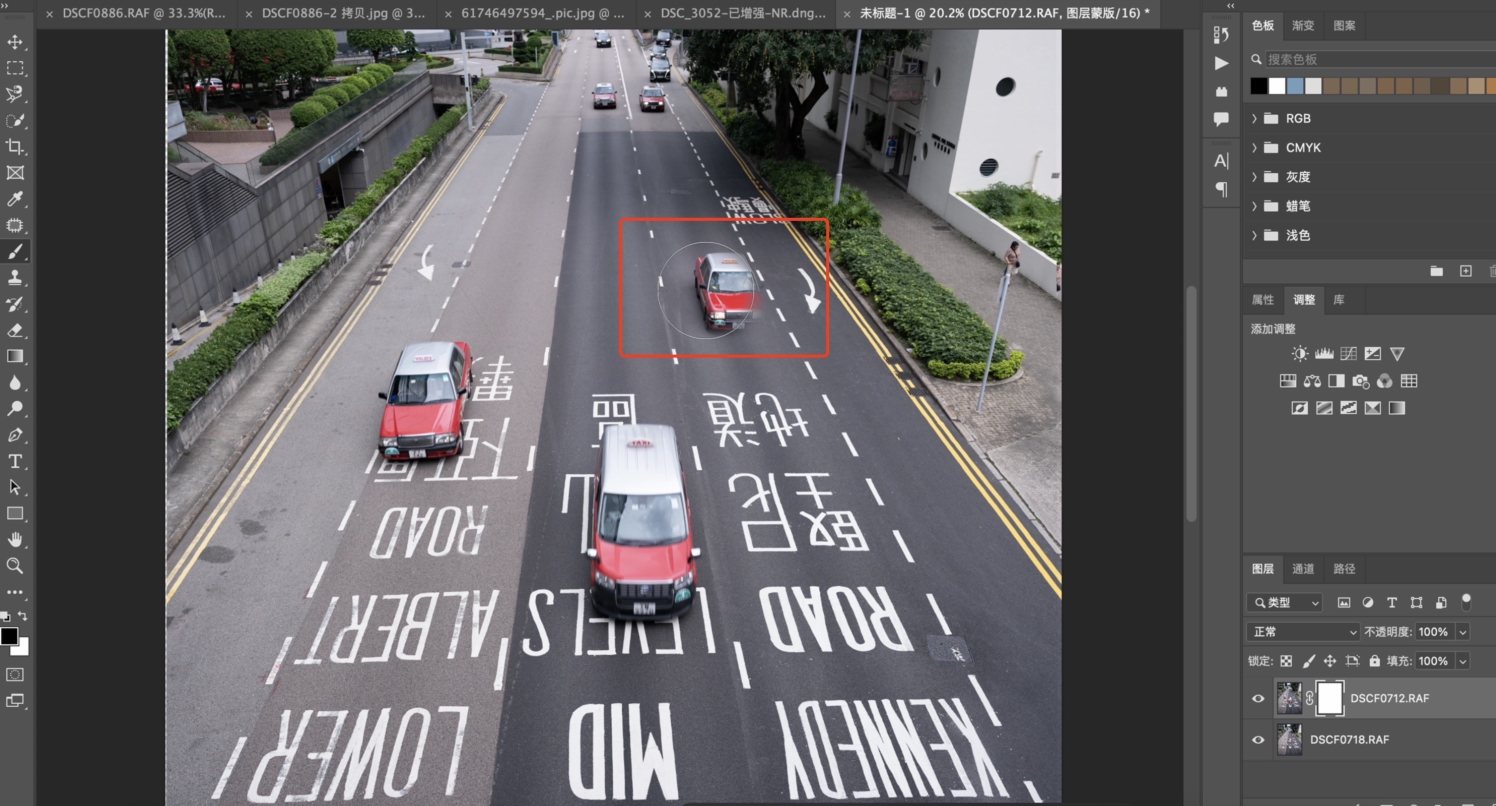Open the Edit Toolbar ellipsis menu
Image resolution: width=1496 pixels, height=806 pixels.
[15, 592]
